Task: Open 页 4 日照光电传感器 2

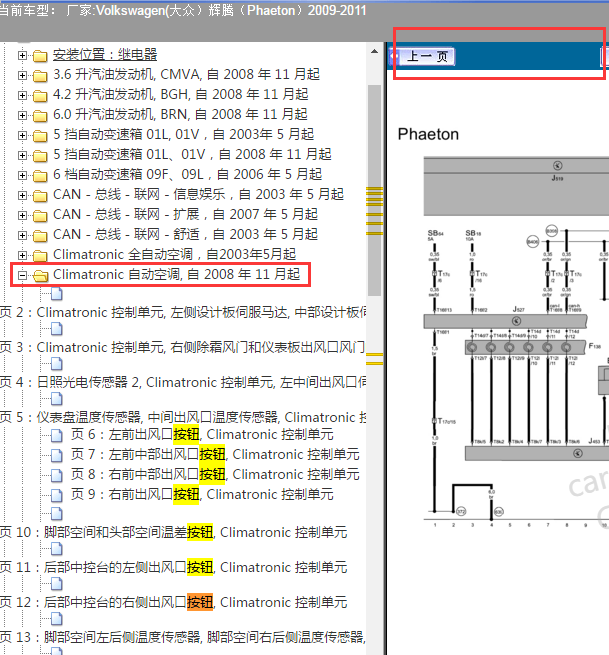Action: [184, 383]
